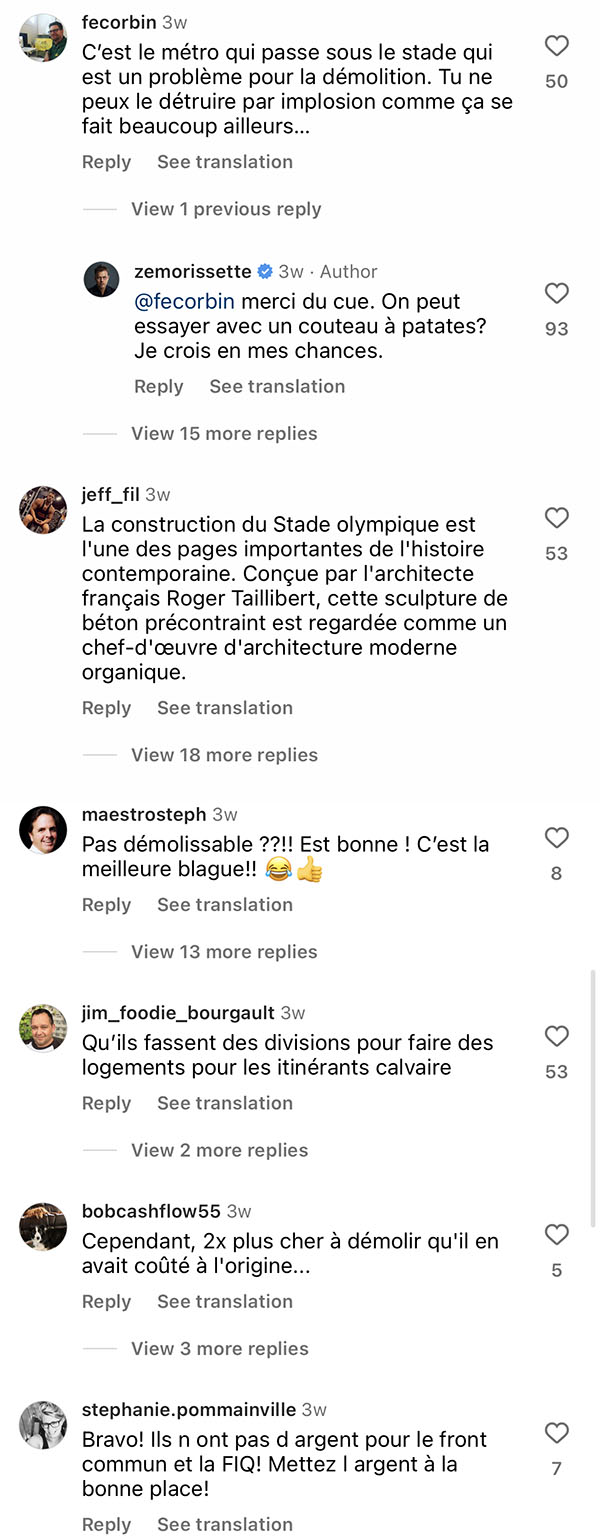See translation of bobcashflow55's comment
Viewport: 600px width, 1537px height.
point(225,1302)
